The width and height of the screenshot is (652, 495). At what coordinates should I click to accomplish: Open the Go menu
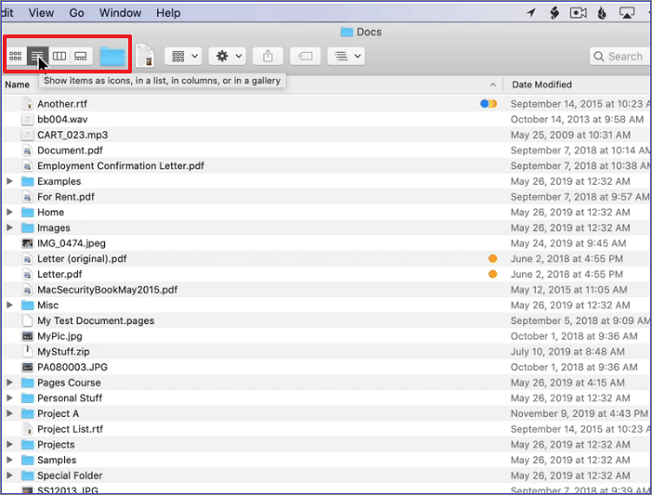77,13
